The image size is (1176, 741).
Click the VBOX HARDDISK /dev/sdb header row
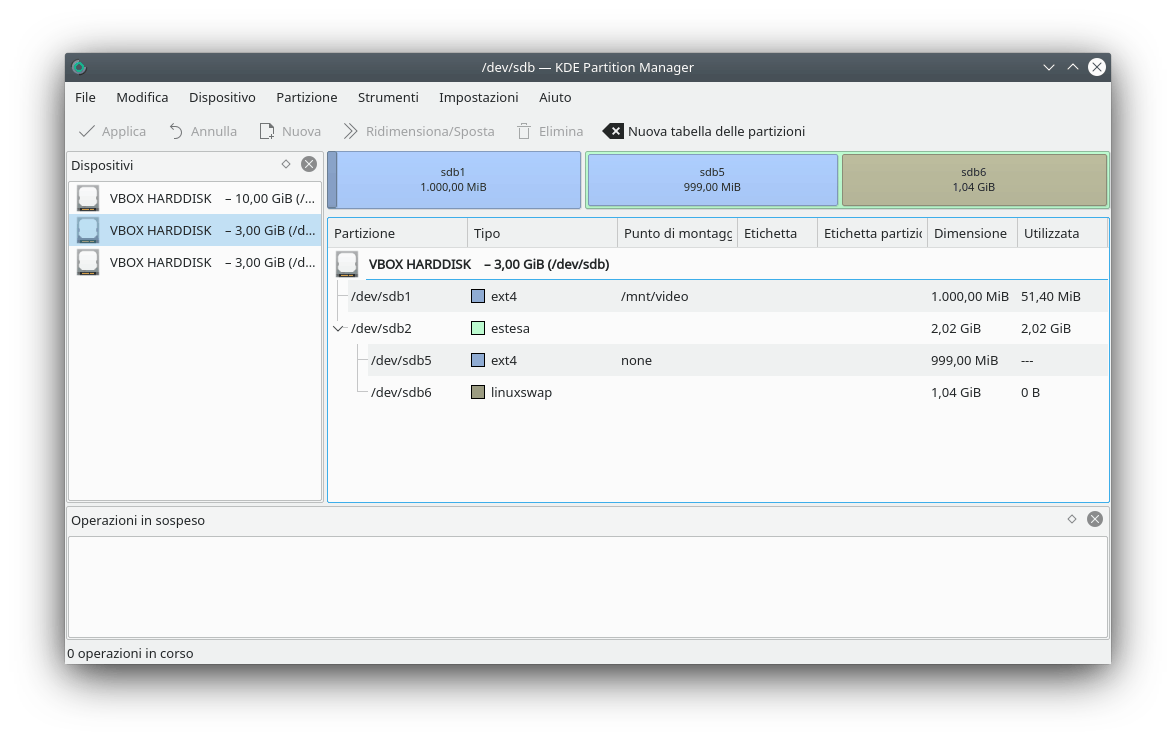point(718,264)
